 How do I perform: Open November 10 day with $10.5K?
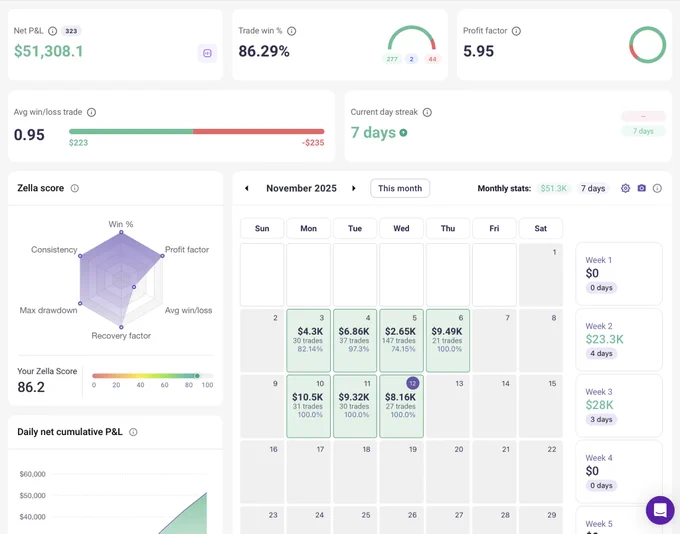tap(308, 406)
